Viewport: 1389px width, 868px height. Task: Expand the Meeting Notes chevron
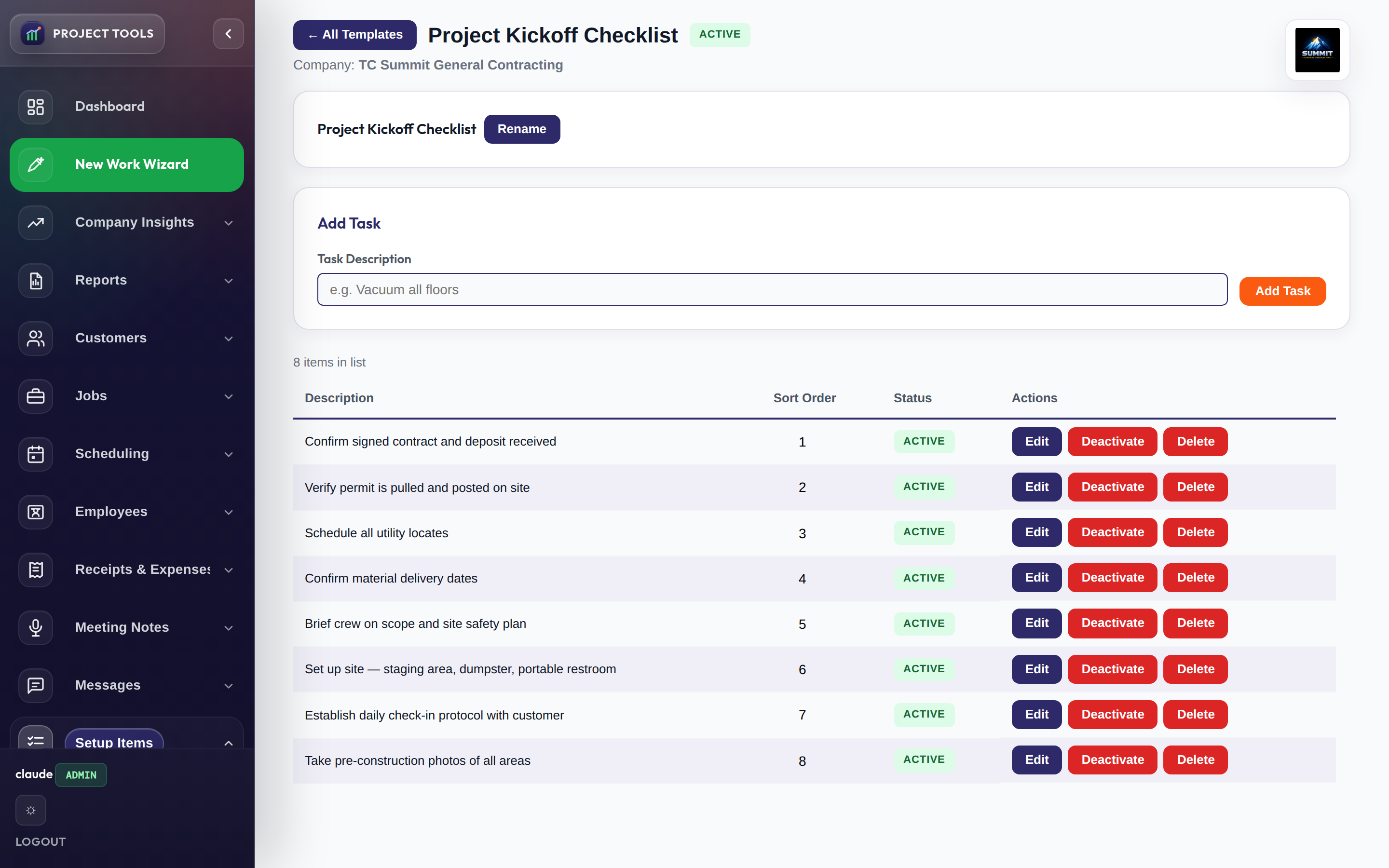click(229, 628)
